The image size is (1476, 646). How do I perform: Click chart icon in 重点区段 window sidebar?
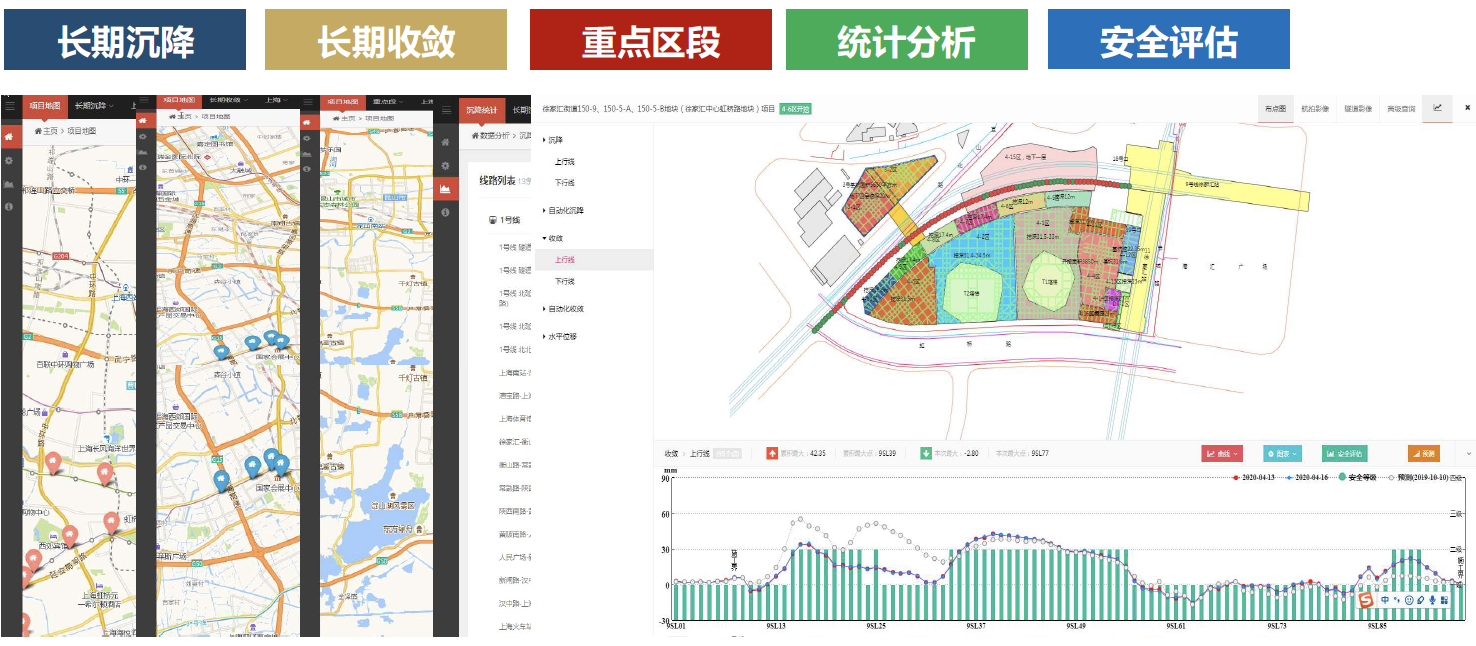(307, 154)
